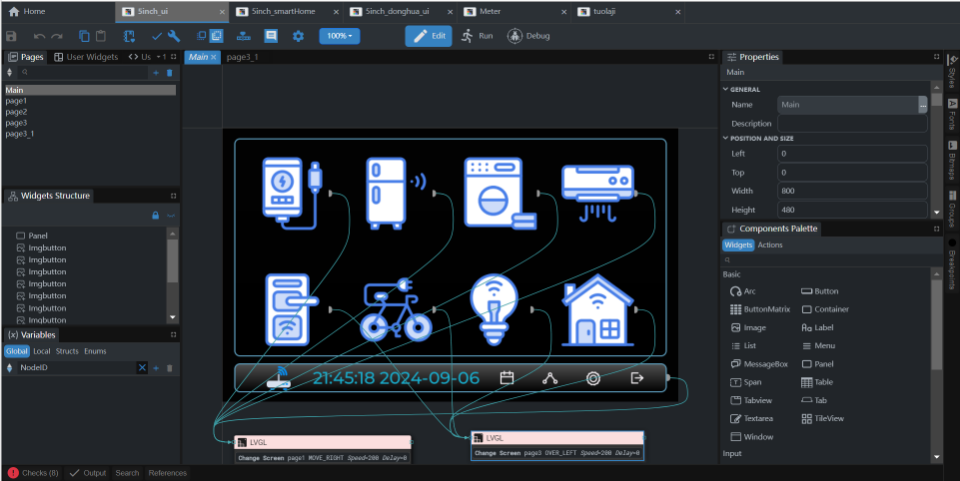The image size is (960, 481).
Task: Open the Meter project tab
Action: [490, 12]
